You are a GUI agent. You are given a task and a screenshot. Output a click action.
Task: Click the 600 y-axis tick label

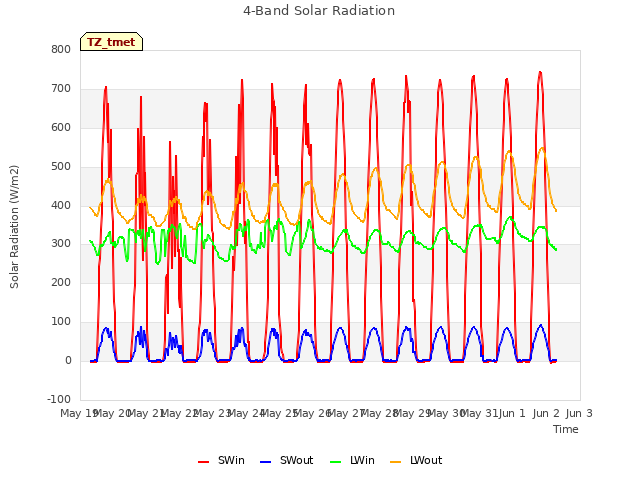point(61,127)
